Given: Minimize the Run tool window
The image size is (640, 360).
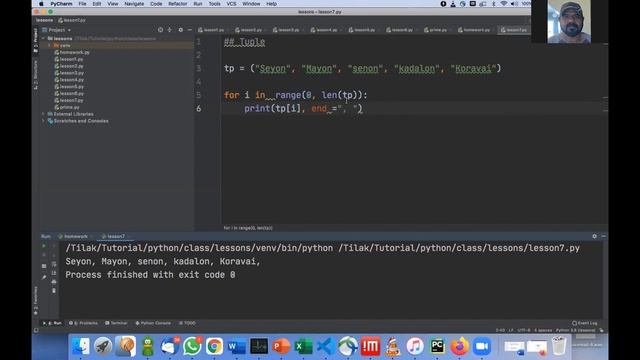Looking at the screenshot, I should 604,236.
